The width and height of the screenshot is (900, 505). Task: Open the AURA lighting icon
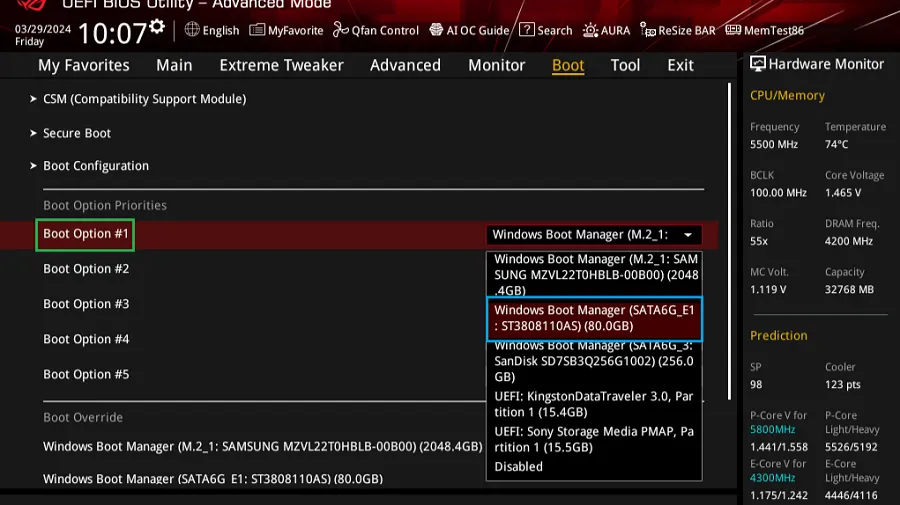pyautogui.click(x=590, y=30)
